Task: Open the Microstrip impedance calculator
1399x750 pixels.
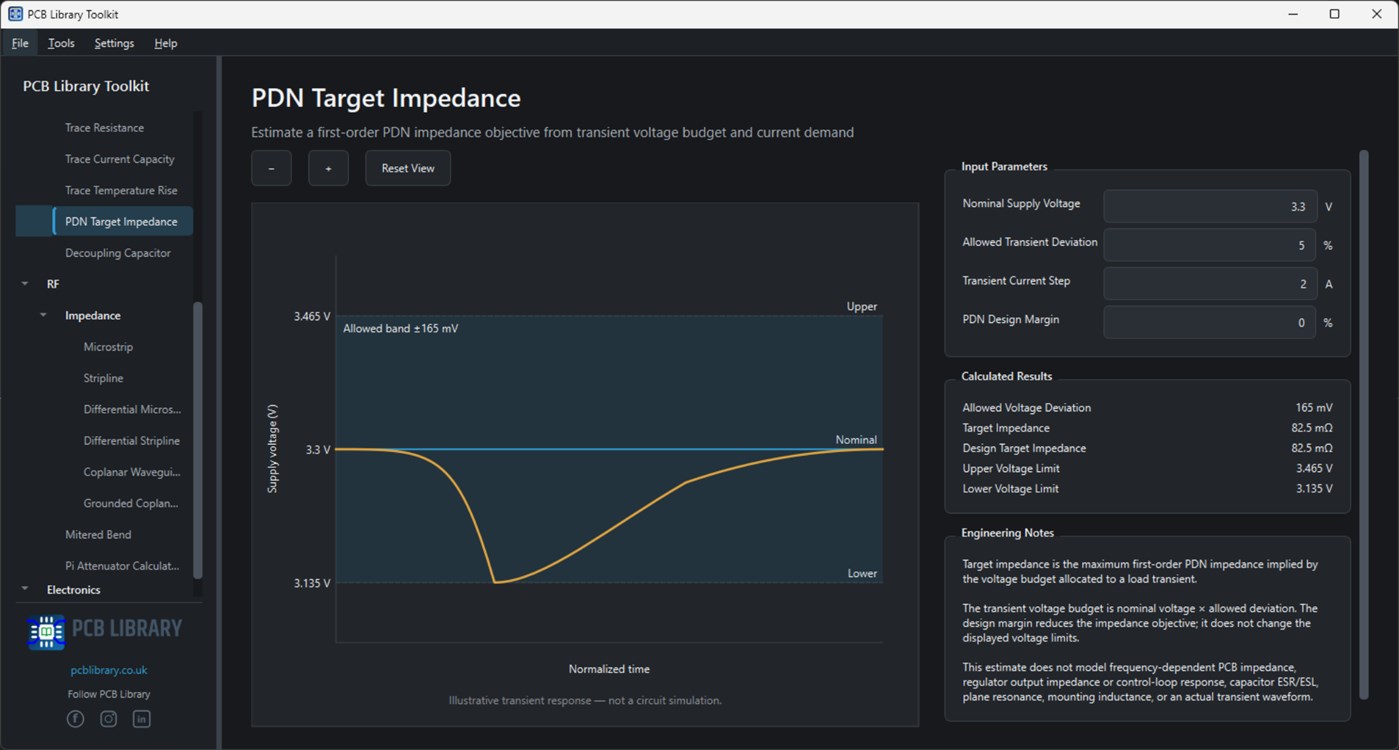Action: (x=108, y=347)
